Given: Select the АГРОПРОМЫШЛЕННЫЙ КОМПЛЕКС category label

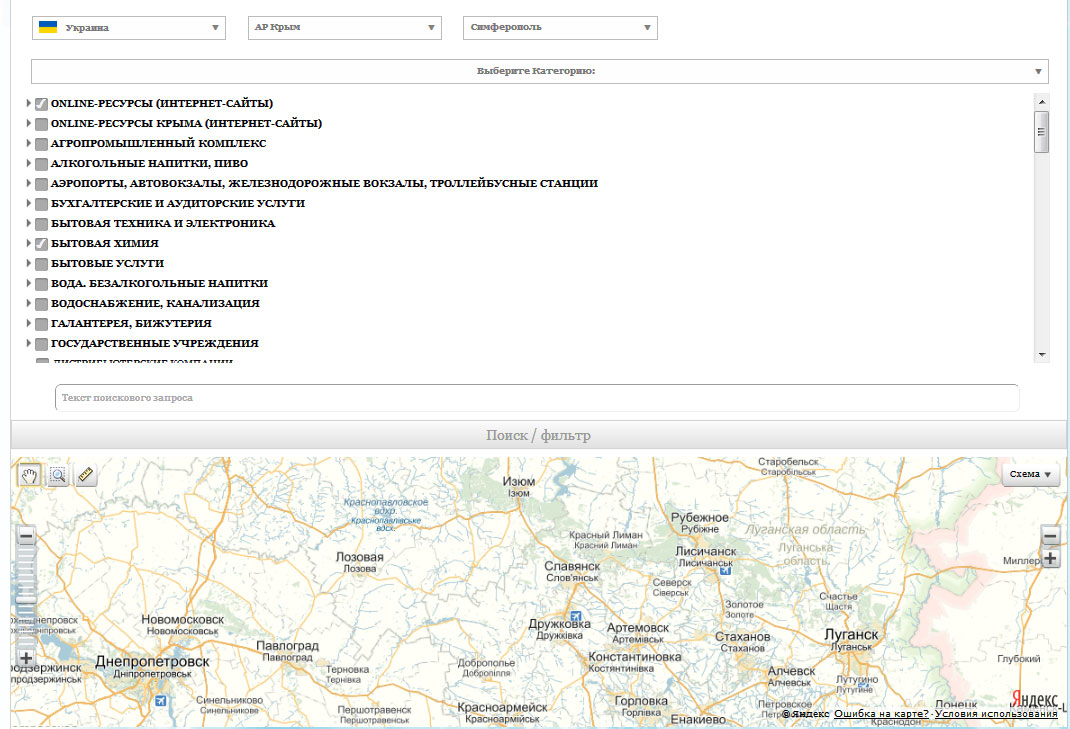Looking at the screenshot, I should pyautogui.click(x=158, y=143).
